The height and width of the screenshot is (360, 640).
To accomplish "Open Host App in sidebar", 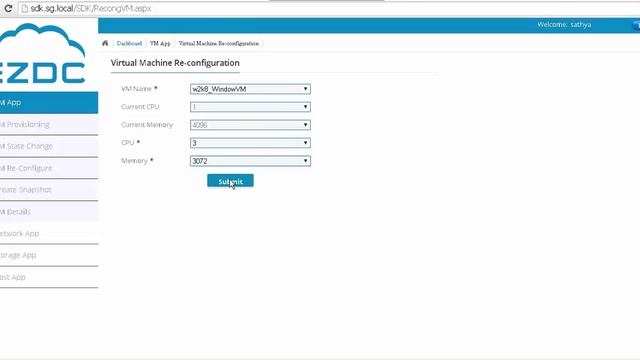I will (49, 277).
